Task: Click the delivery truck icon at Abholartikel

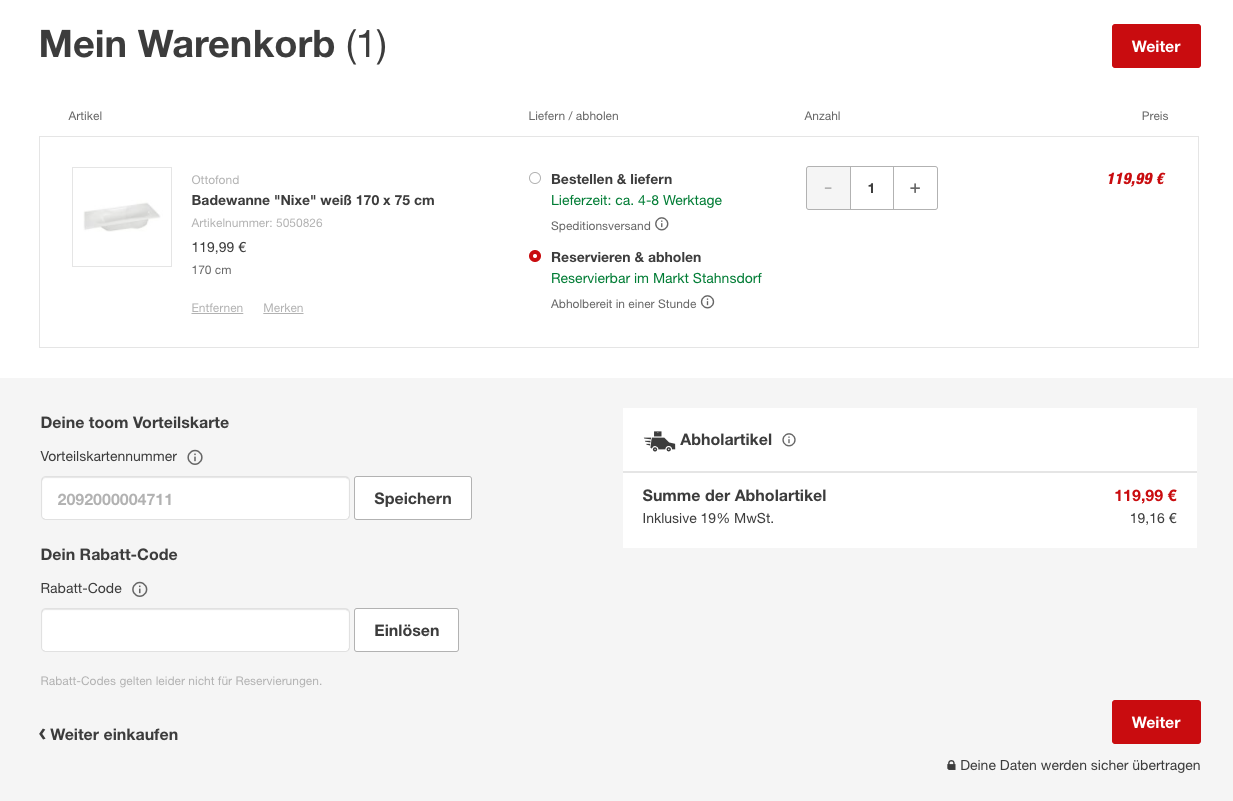Action: pyautogui.click(x=659, y=441)
